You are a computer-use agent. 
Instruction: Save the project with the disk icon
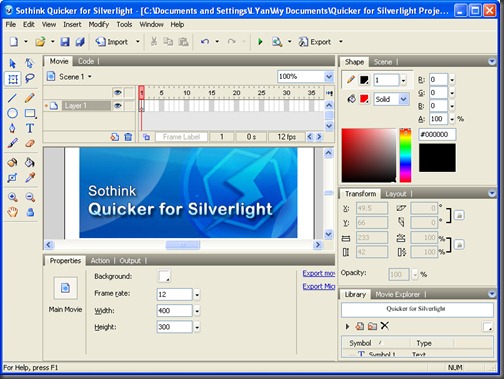point(65,42)
